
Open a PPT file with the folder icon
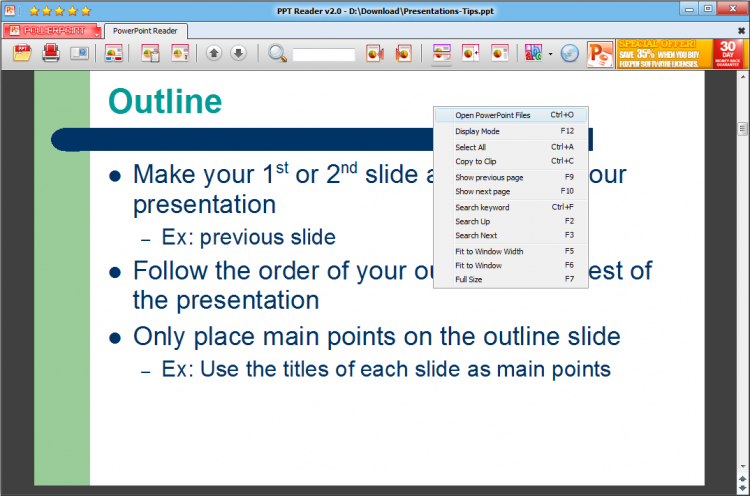pyautogui.click(x=22, y=53)
